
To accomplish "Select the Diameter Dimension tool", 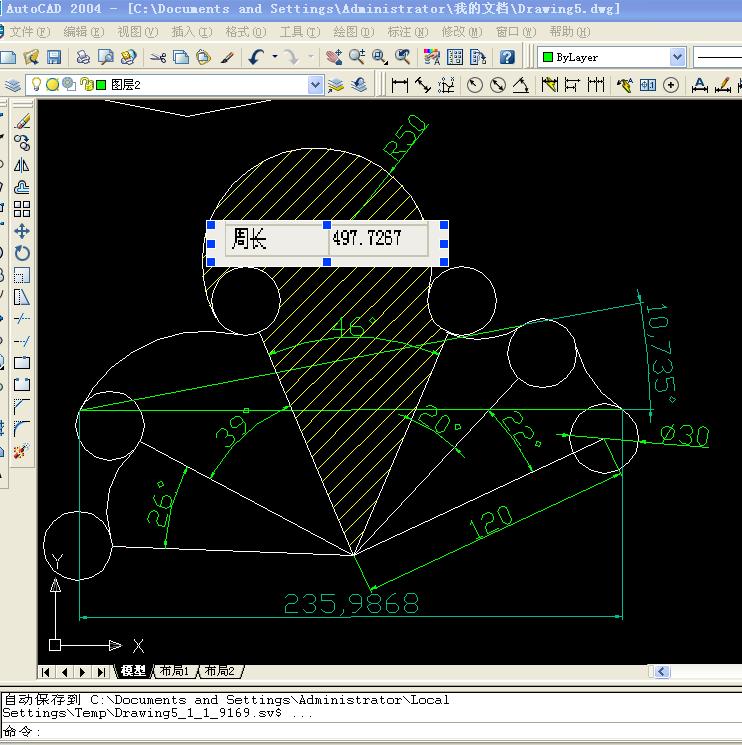I will pos(497,86).
